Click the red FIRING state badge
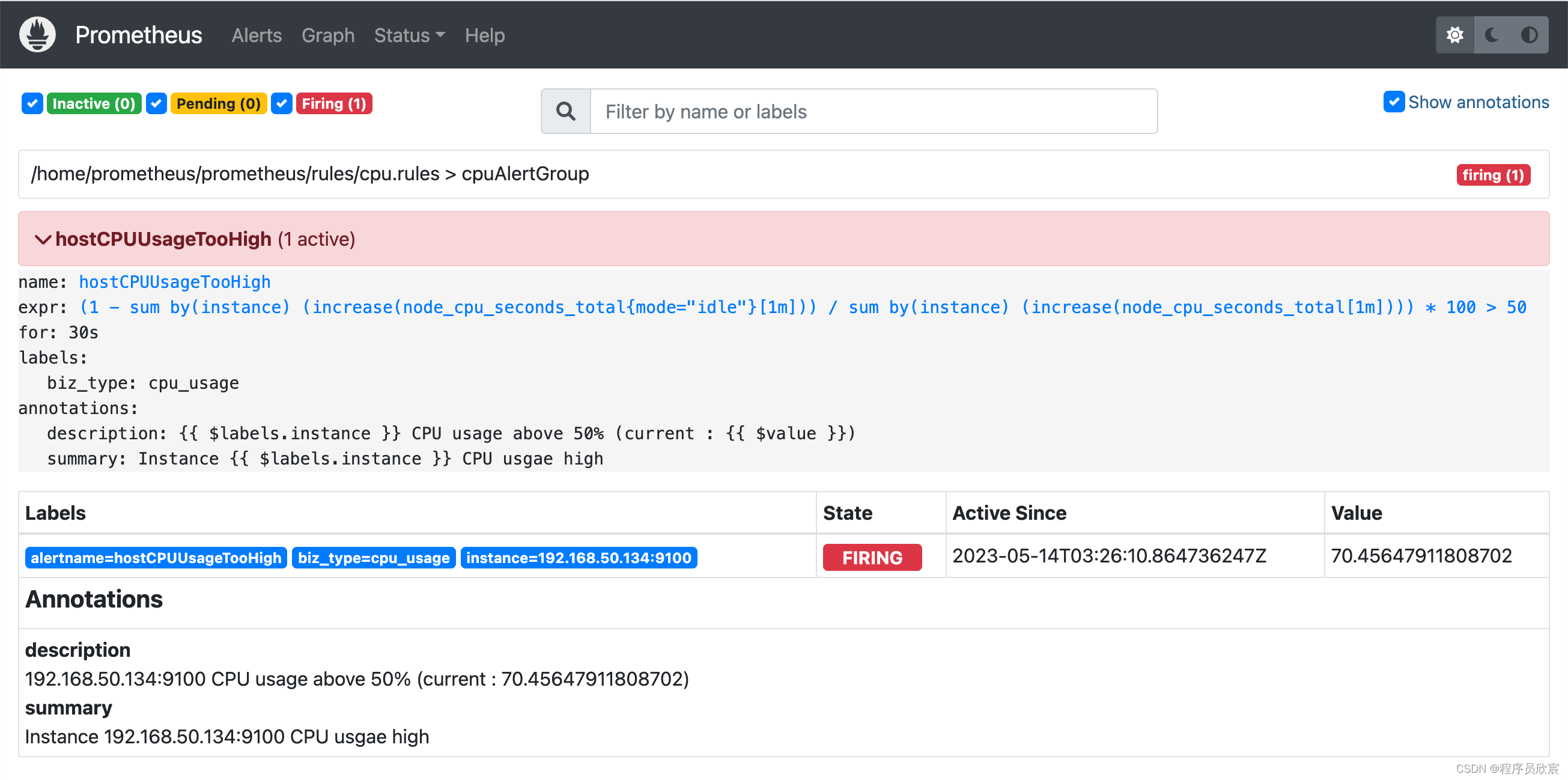The width and height of the screenshot is (1568, 780). click(x=872, y=557)
